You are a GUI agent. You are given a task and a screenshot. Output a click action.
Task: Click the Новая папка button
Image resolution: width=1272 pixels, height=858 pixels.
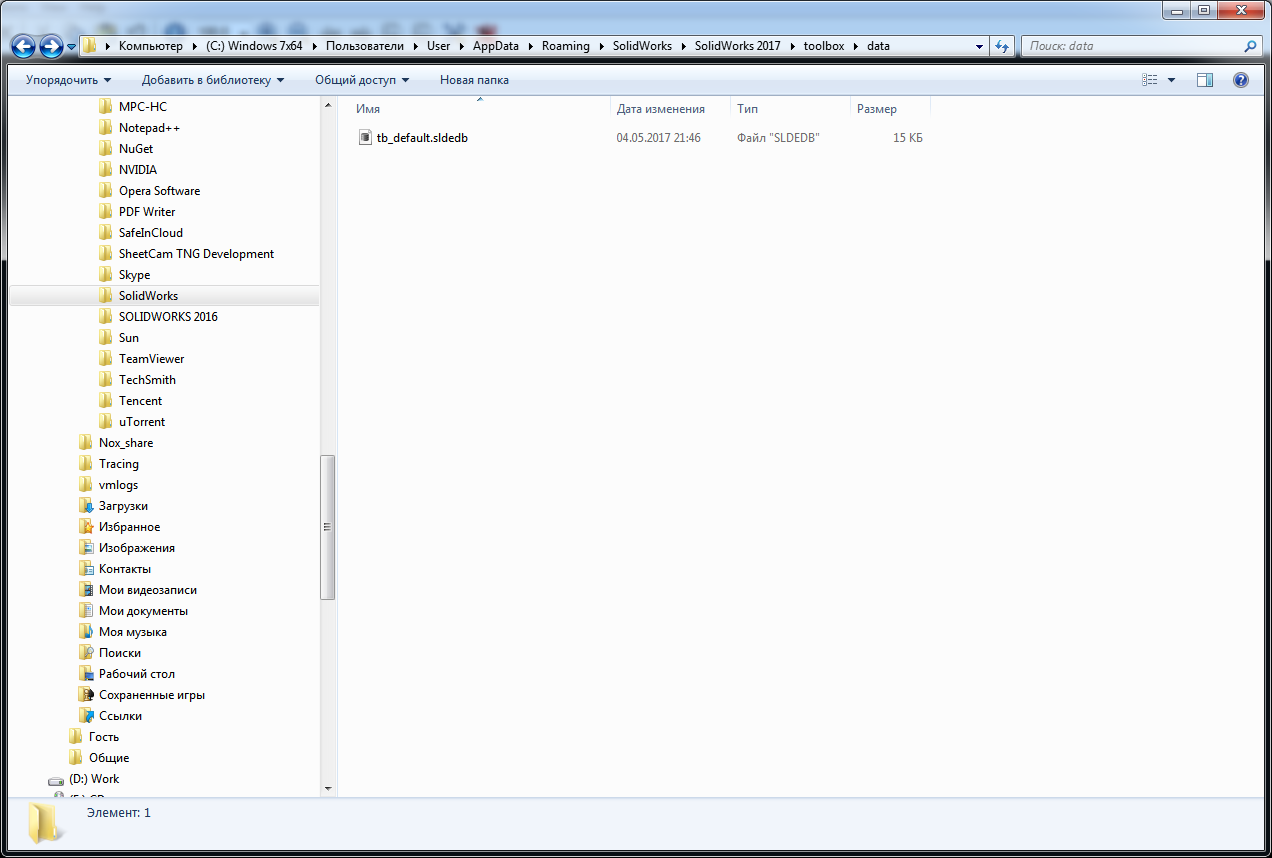[473, 79]
